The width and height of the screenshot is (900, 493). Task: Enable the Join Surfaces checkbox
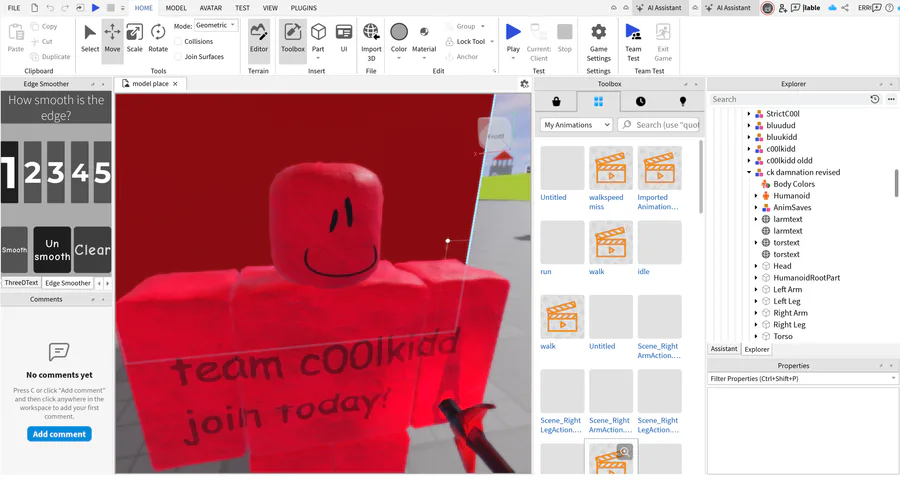tap(178, 56)
